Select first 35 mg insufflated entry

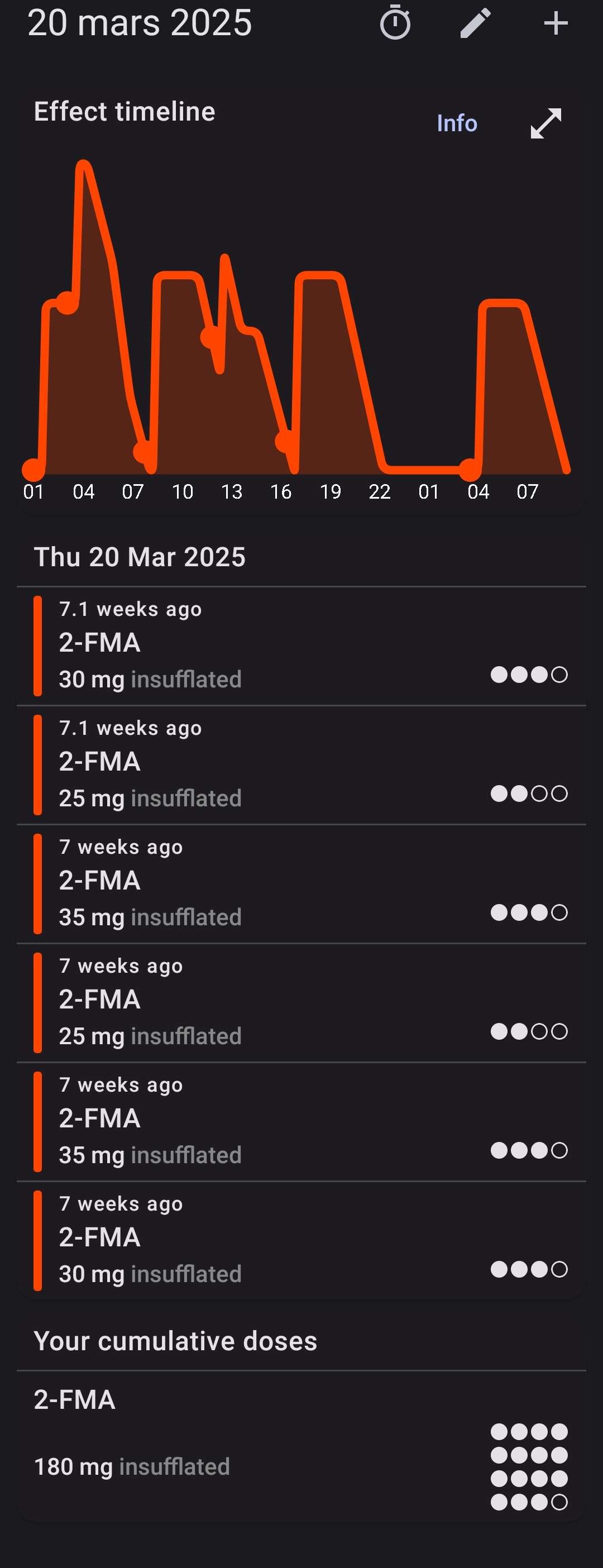tap(301, 884)
